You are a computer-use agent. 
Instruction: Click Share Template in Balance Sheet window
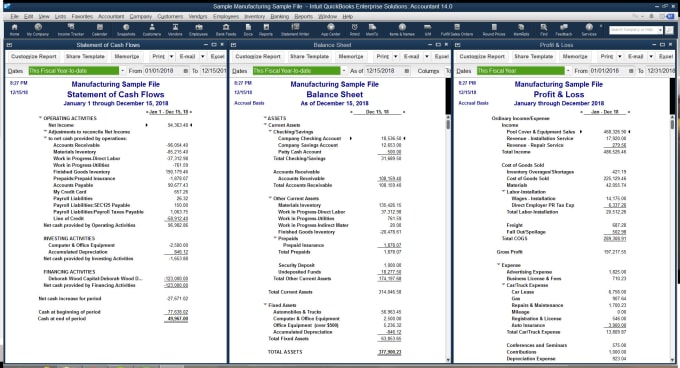(309, 57)
